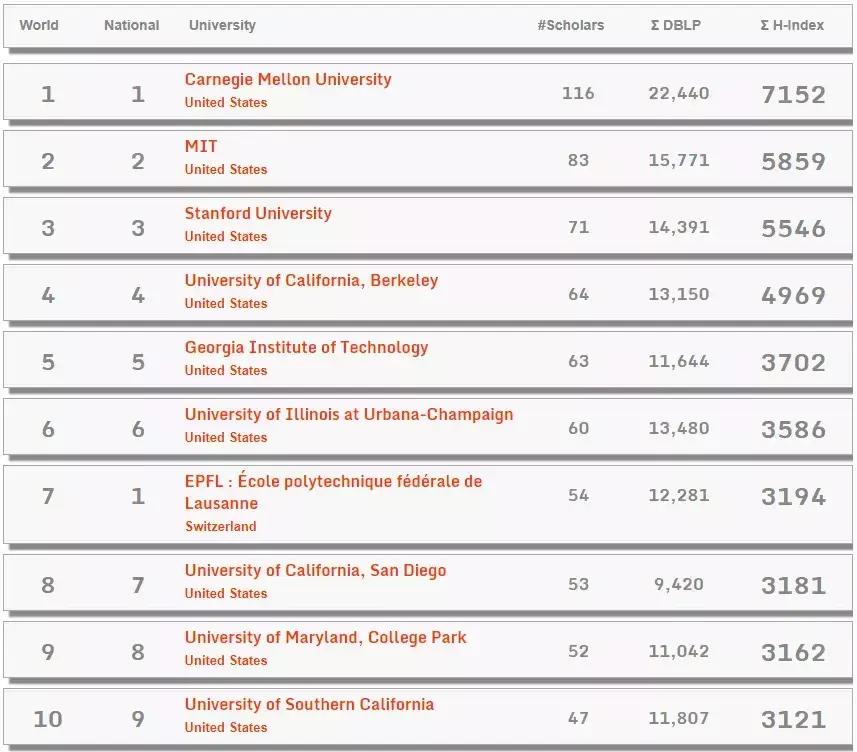Open University of Illinois at Urbana-Champaign link
This screenshot has width=857, height=752.
[x=347, y=414]
